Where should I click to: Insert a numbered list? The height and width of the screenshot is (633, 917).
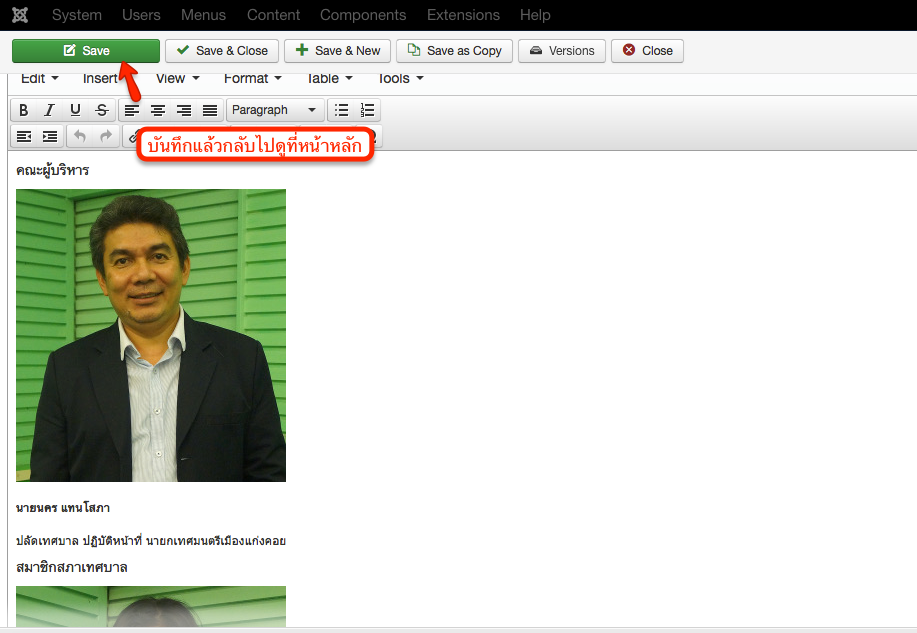367,110
